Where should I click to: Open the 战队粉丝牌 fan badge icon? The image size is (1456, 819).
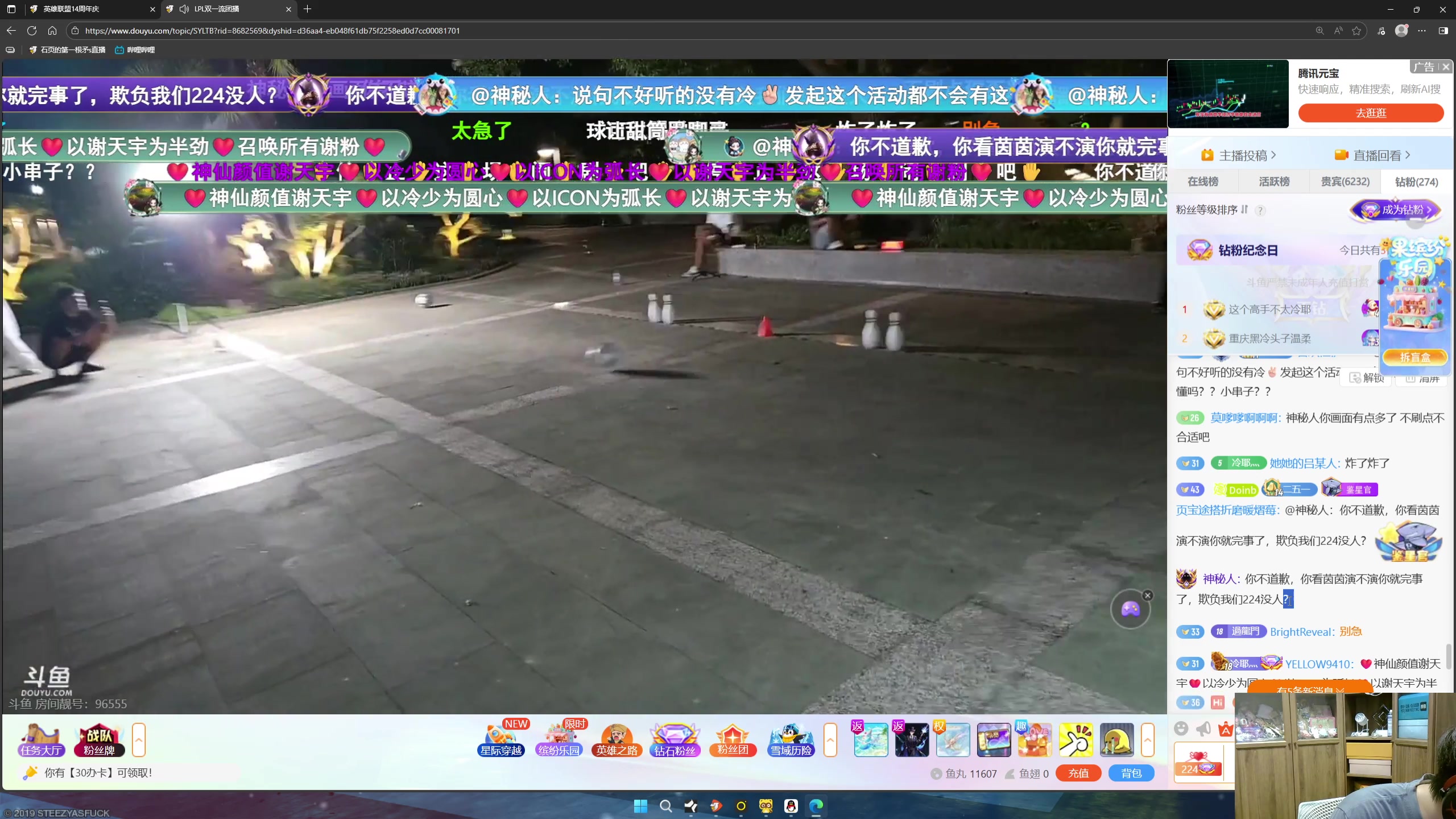point(99,739)
